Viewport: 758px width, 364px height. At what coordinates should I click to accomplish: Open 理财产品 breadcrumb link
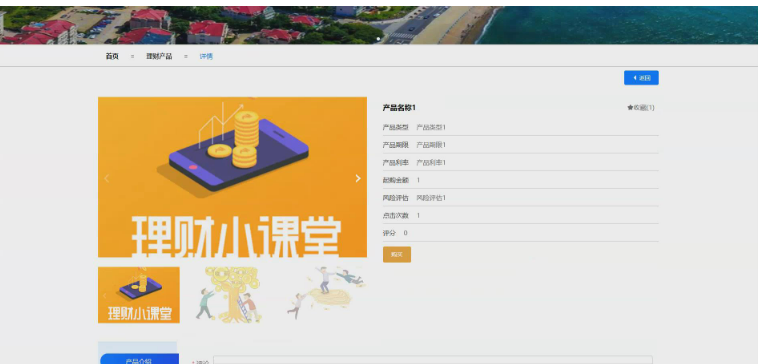159,57
